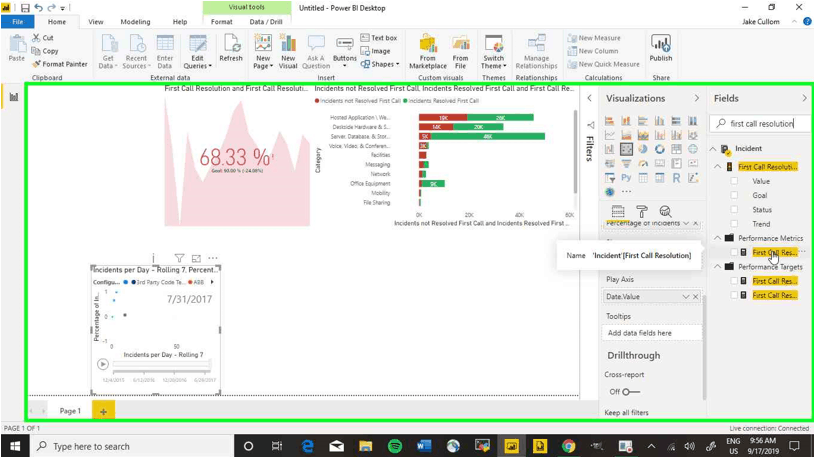Select the Clustered column chart visual
This screenshot has width=816, height=459.
659,121
